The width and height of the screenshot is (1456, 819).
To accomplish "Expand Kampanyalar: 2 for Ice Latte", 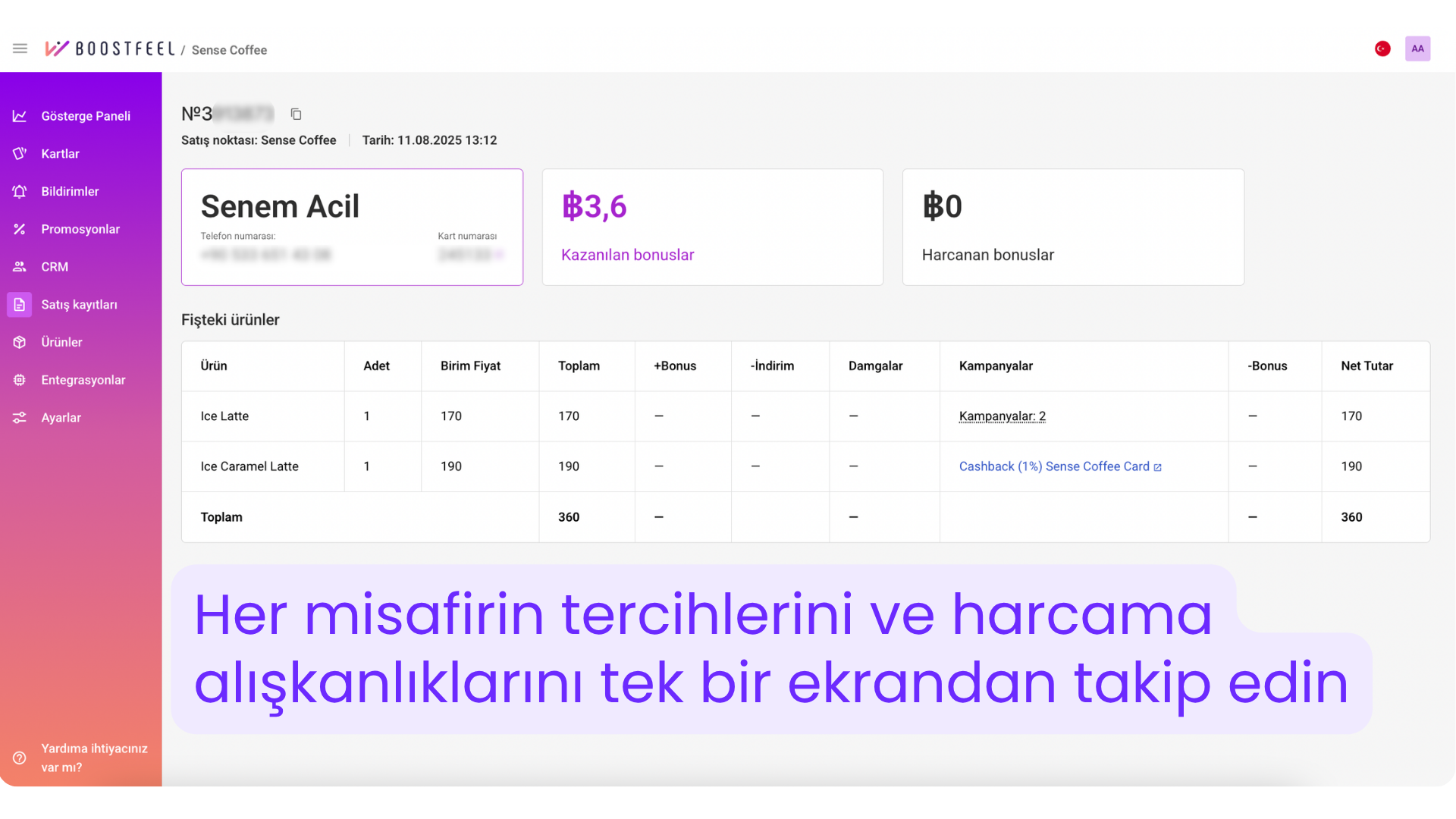I will pos(1002,416).
